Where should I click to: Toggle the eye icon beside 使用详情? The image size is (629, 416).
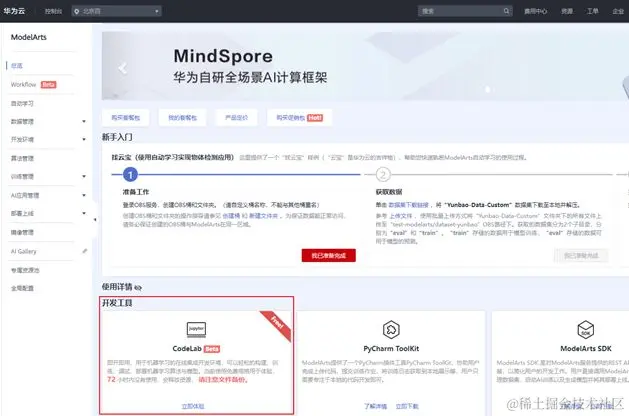tap(138, 288)
